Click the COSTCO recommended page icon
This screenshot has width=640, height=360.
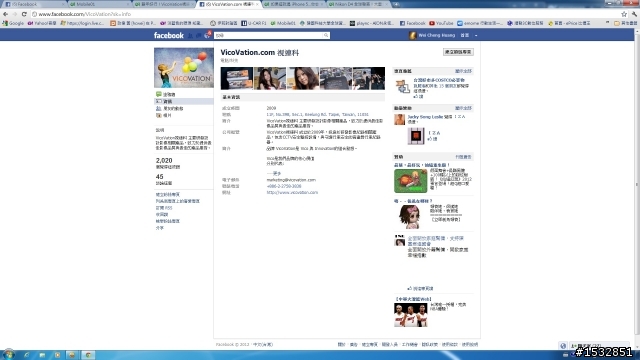tap(402, 86)
